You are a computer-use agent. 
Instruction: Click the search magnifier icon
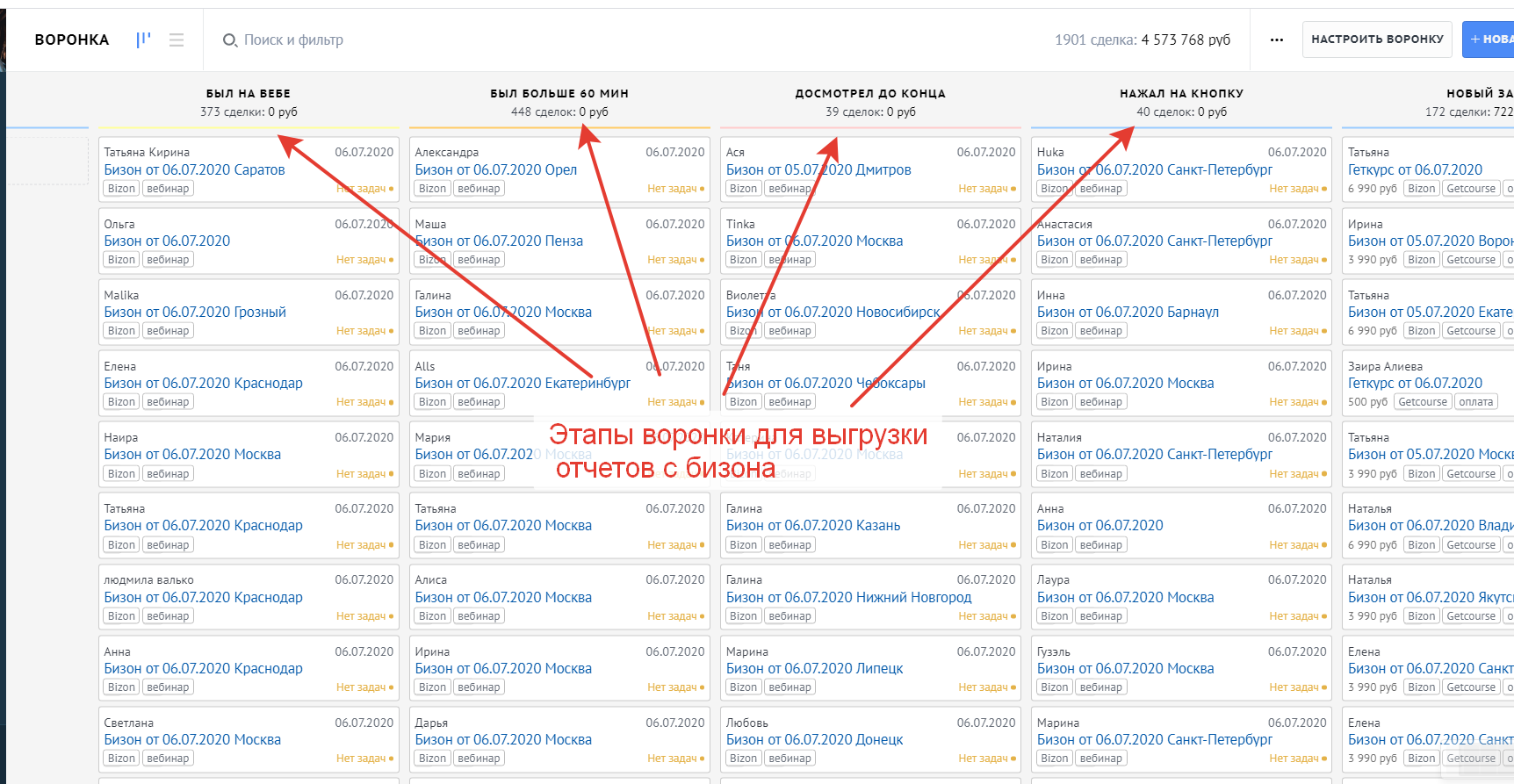pos(230,40)
